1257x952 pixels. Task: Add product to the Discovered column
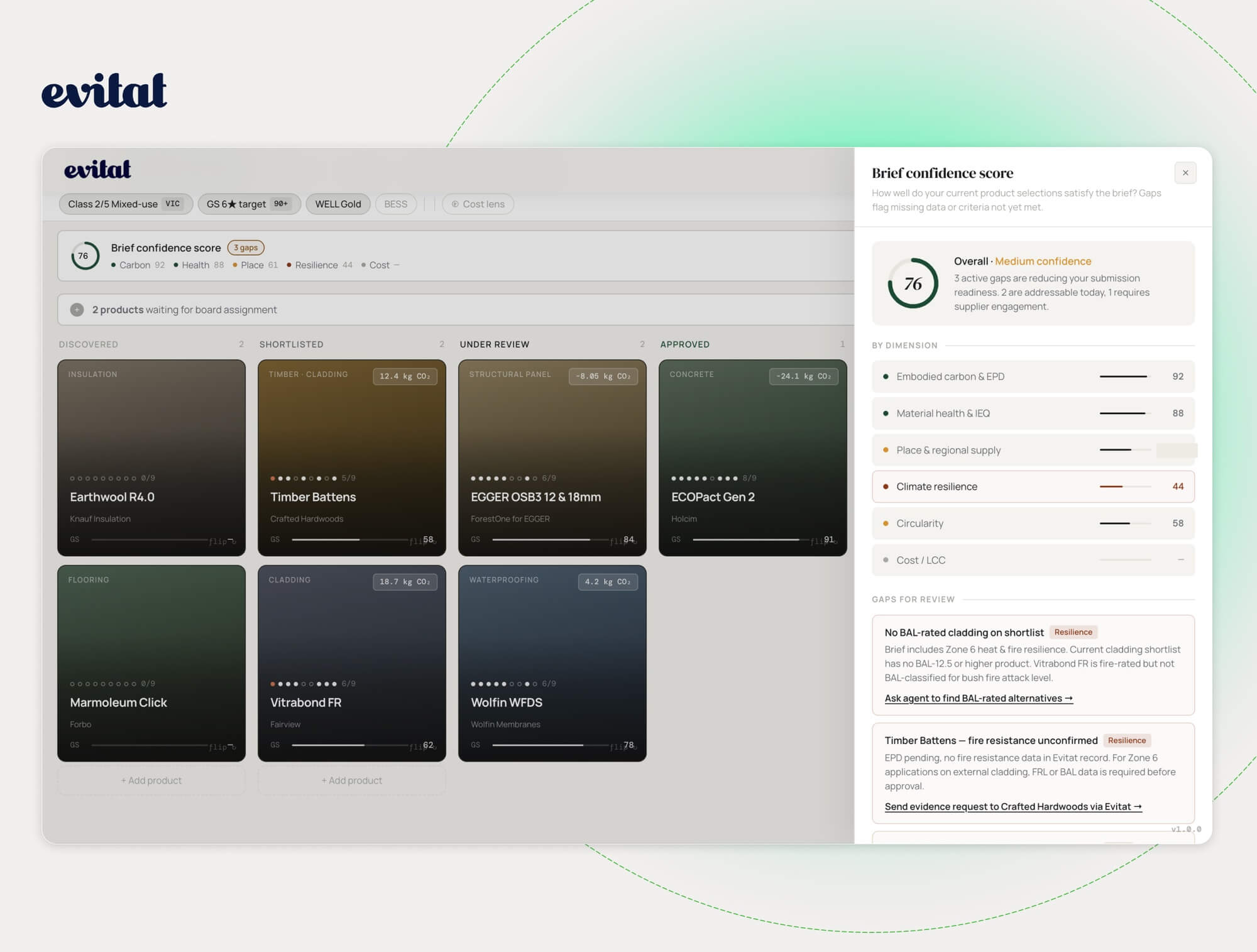tap(151, 780)
